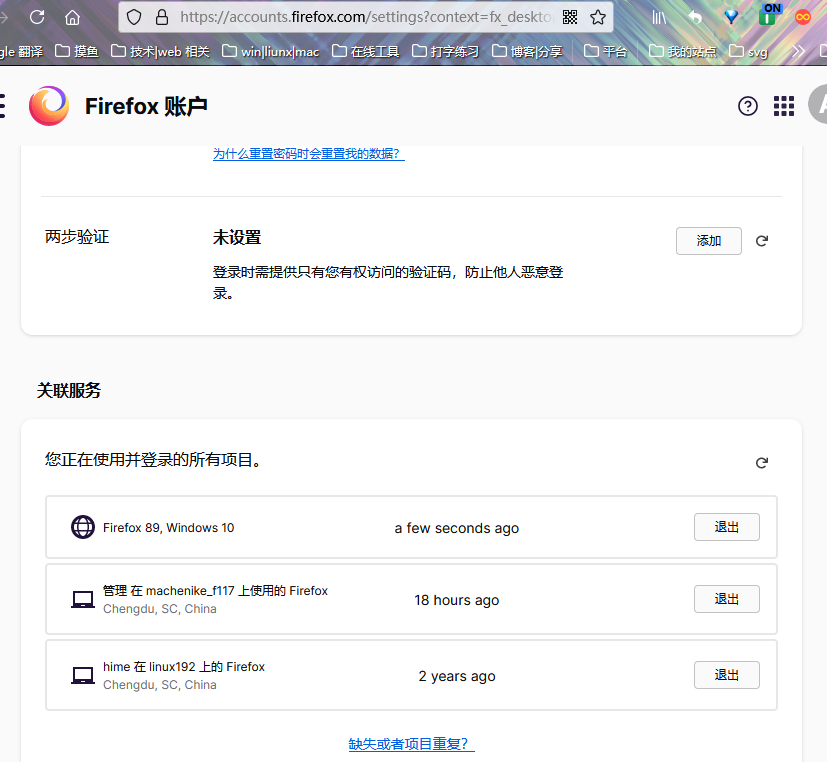Sign out the Firefox 89 Windows 10 session
The image size is (827, 762).
click(726, 527)
